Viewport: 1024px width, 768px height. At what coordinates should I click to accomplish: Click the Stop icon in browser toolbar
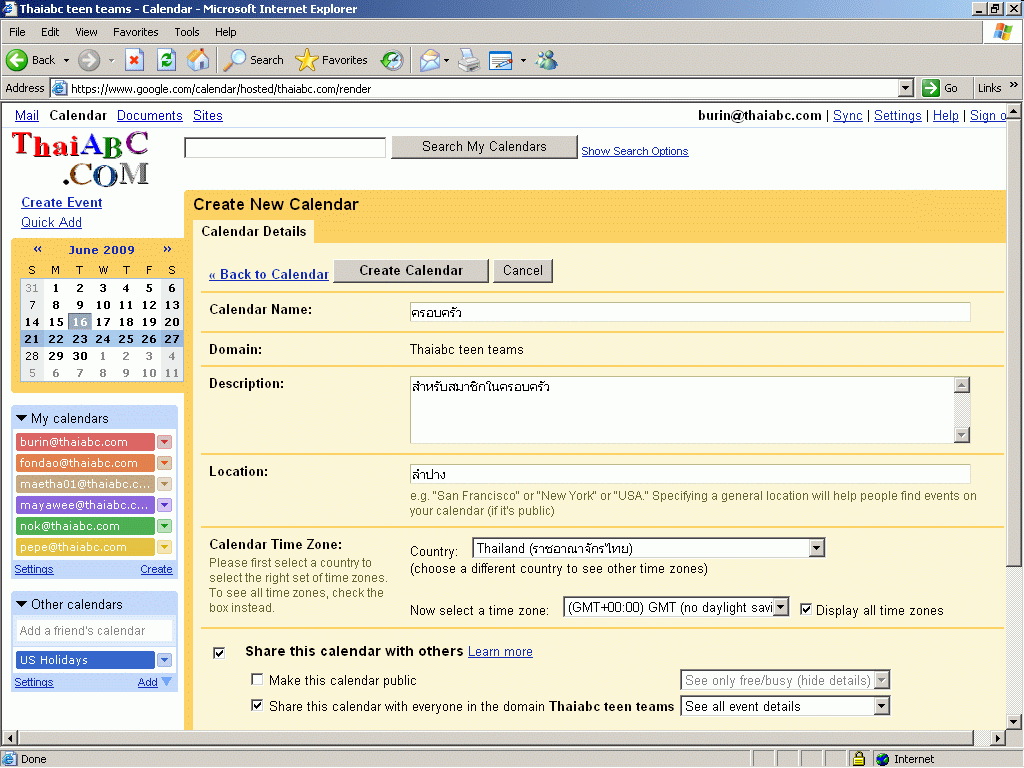click(x=134, y=60)
